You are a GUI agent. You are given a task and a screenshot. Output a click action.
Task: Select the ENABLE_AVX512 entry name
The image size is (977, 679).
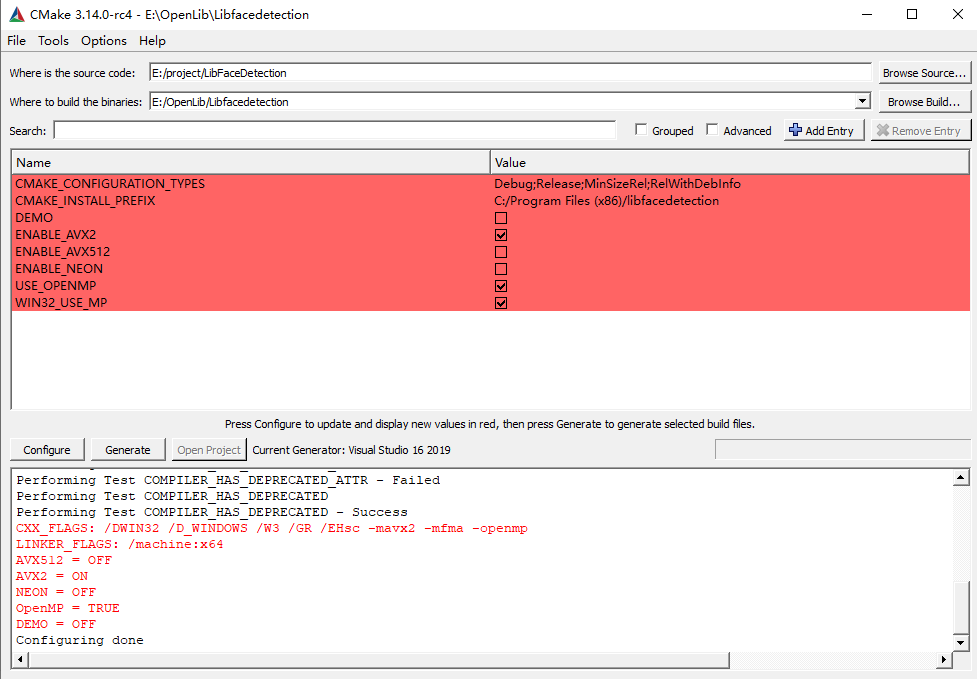point(63,252)
